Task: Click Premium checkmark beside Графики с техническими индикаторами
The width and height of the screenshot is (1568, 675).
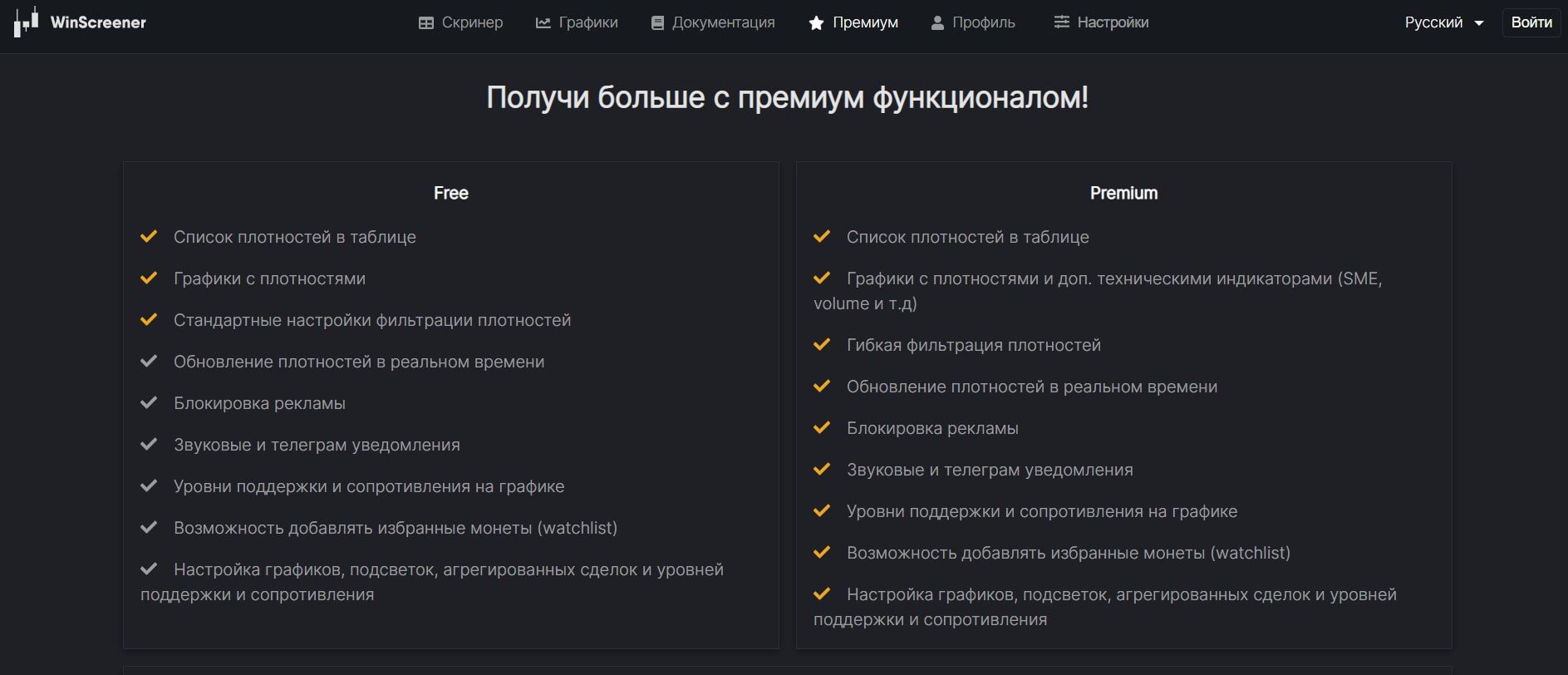Action: [822, 278]
